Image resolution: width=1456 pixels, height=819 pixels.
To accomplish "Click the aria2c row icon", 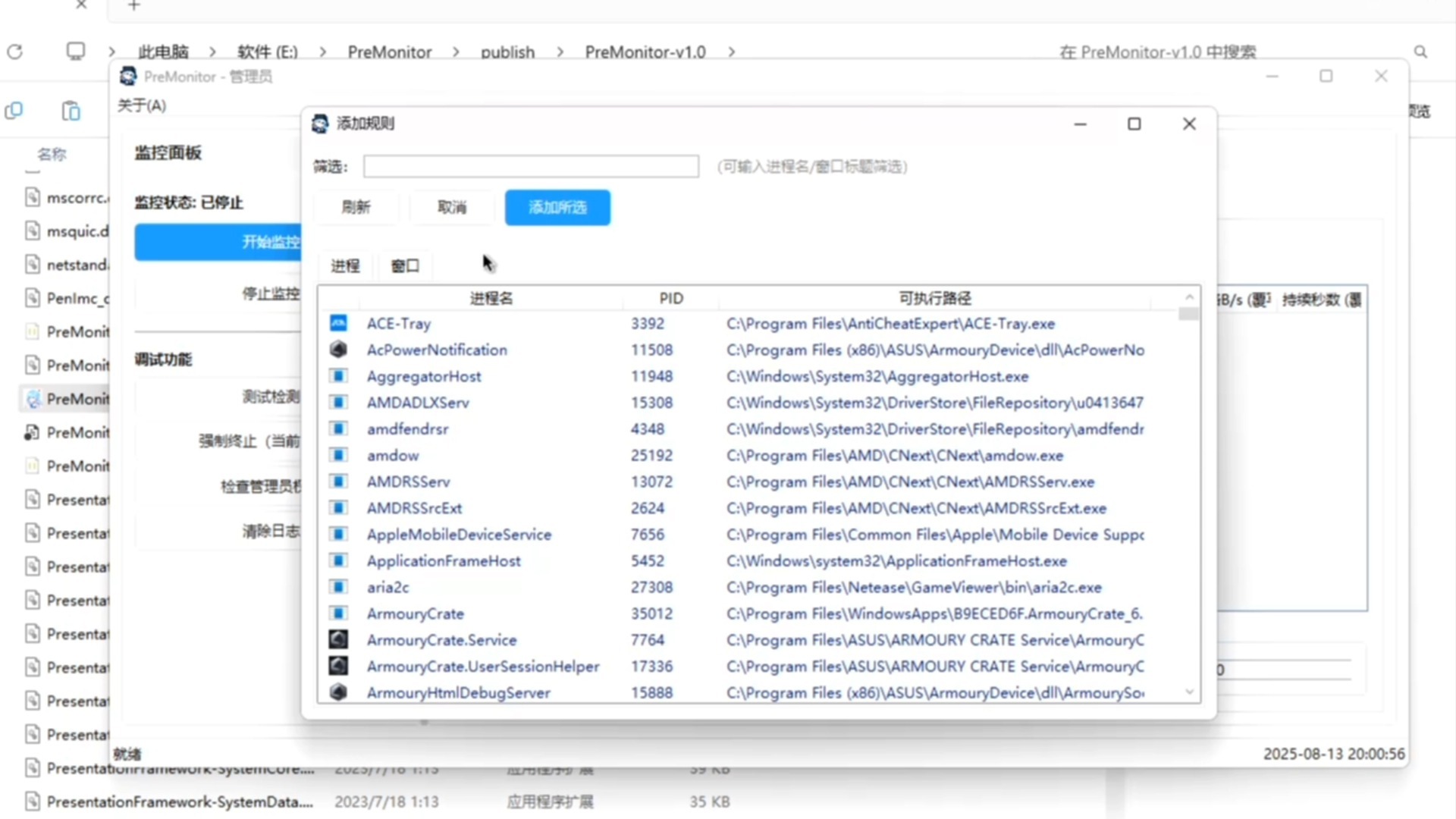I will coord(338,587).
